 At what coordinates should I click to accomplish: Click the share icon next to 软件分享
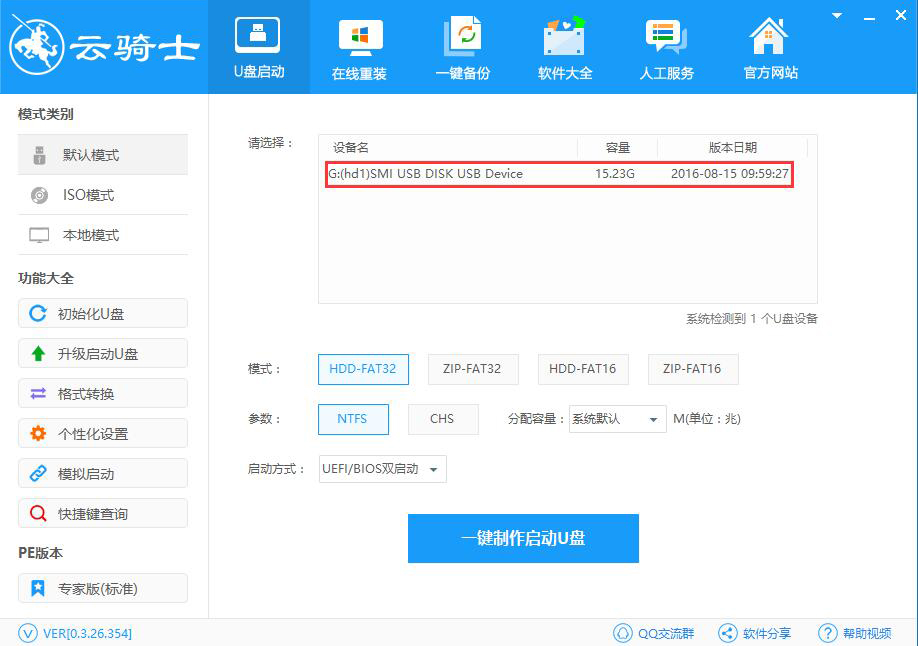[727, 633]
